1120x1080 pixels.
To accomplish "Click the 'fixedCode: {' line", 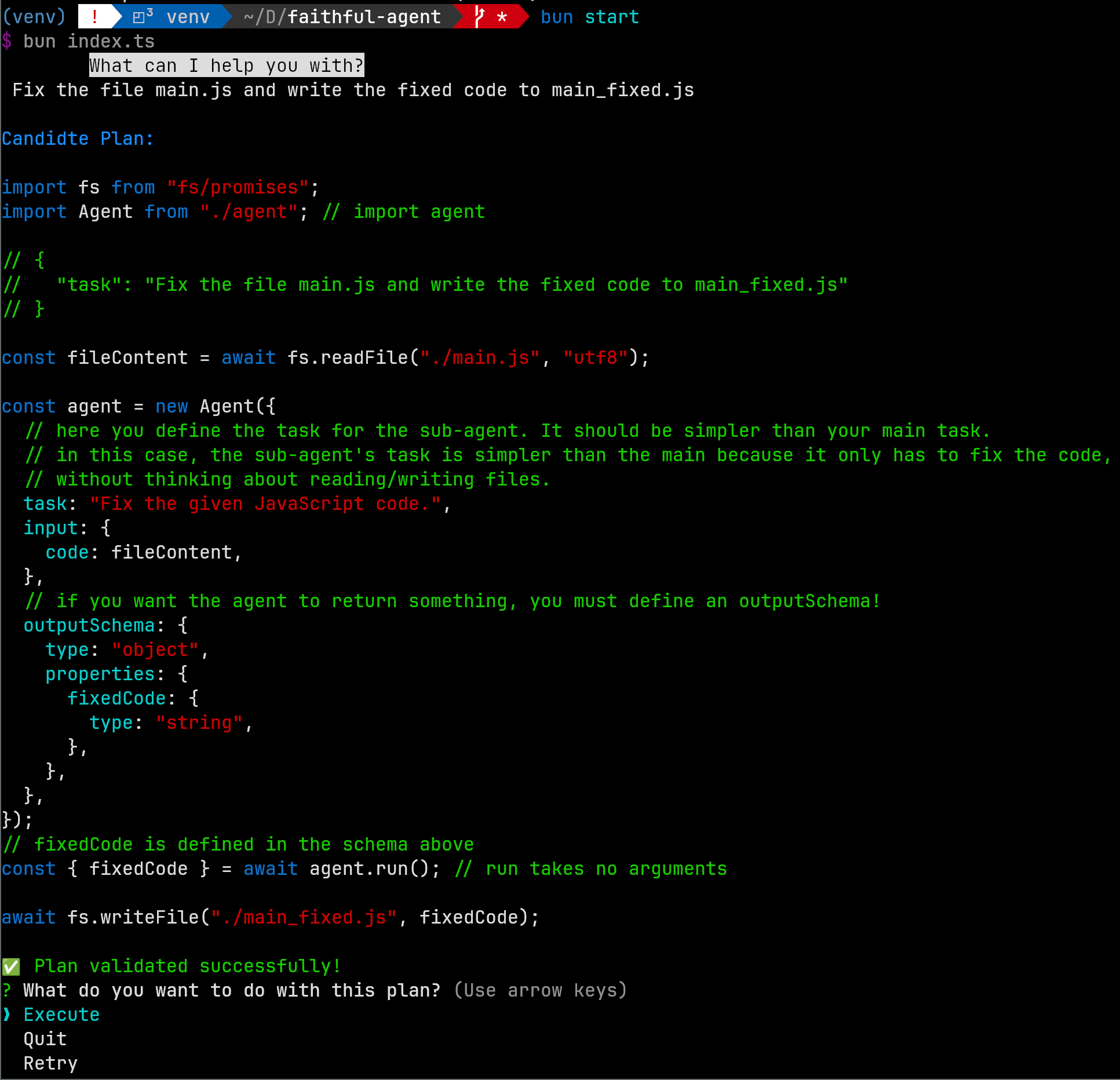I will coord(133,698).
